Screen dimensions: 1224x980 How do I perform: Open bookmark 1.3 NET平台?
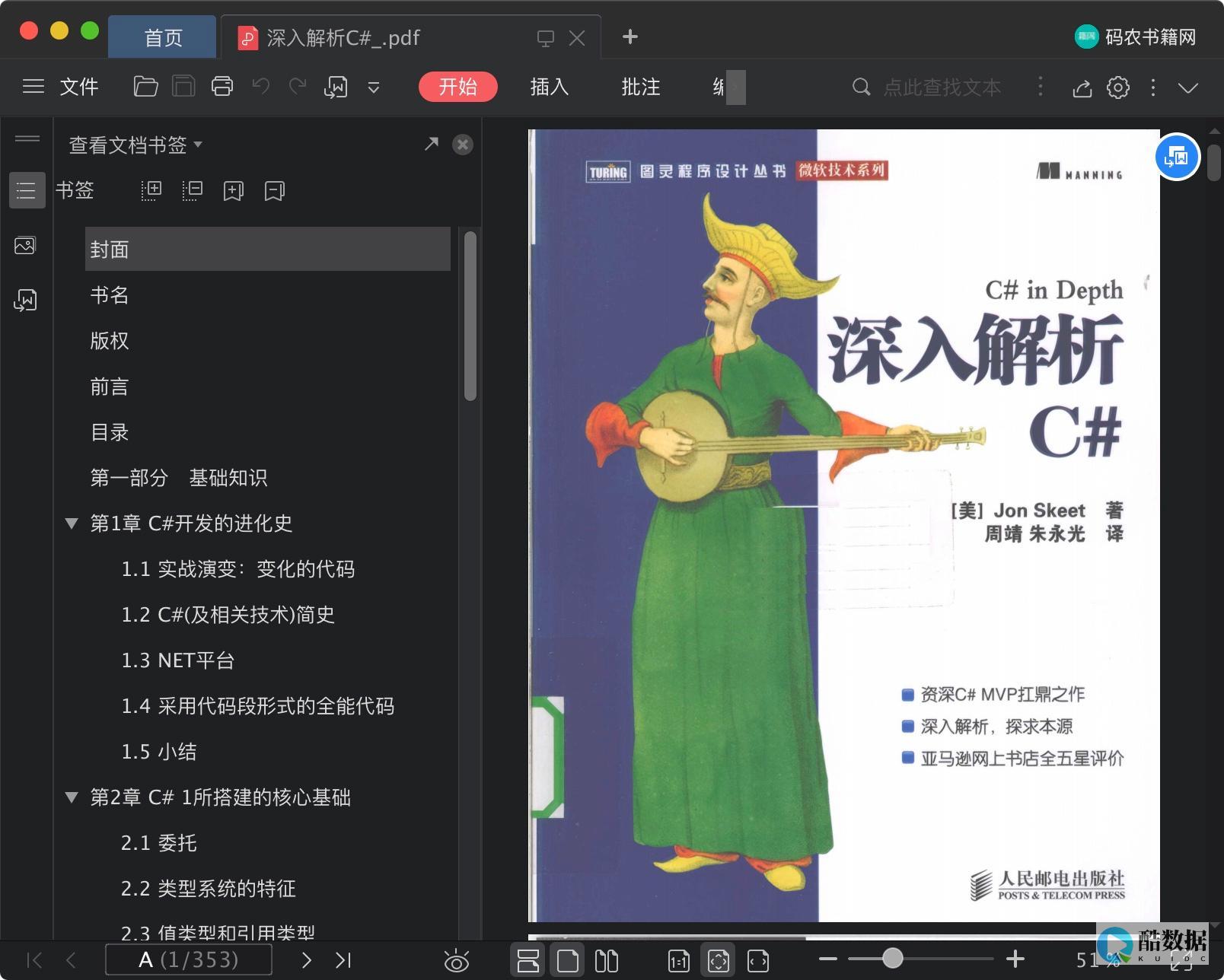pyautogui.click(x=178, y=660)
